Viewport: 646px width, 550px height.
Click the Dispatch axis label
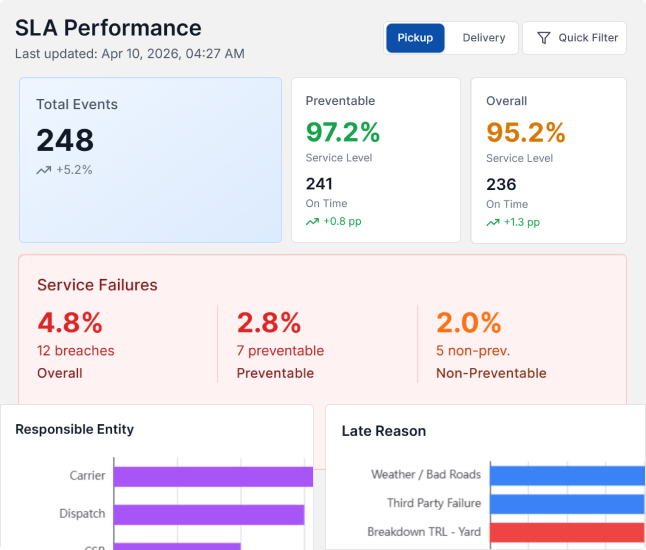tap(82, 513)
